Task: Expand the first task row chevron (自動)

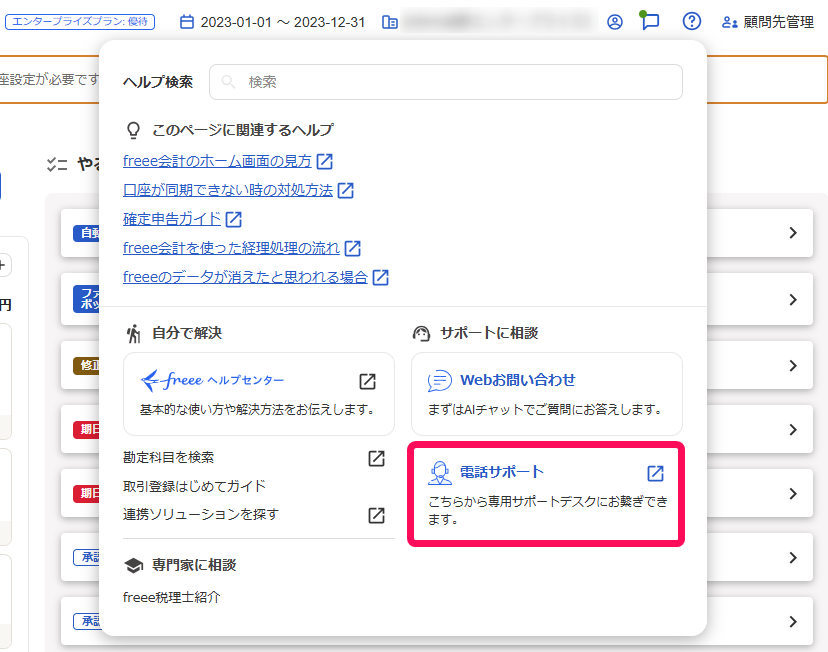Action: [x=793, y=233]
